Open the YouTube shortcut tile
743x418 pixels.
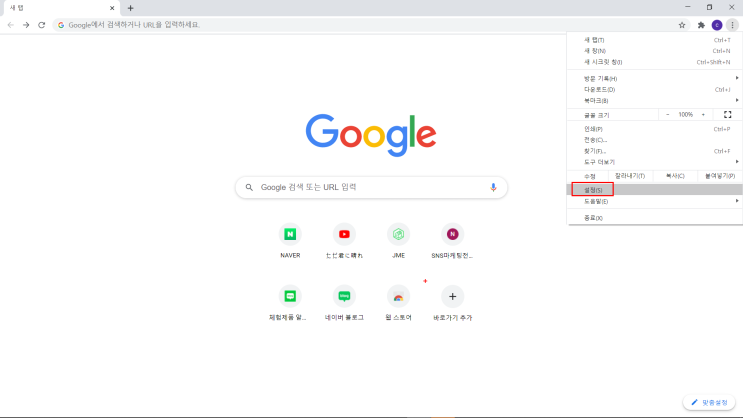(x=344, y=241)
